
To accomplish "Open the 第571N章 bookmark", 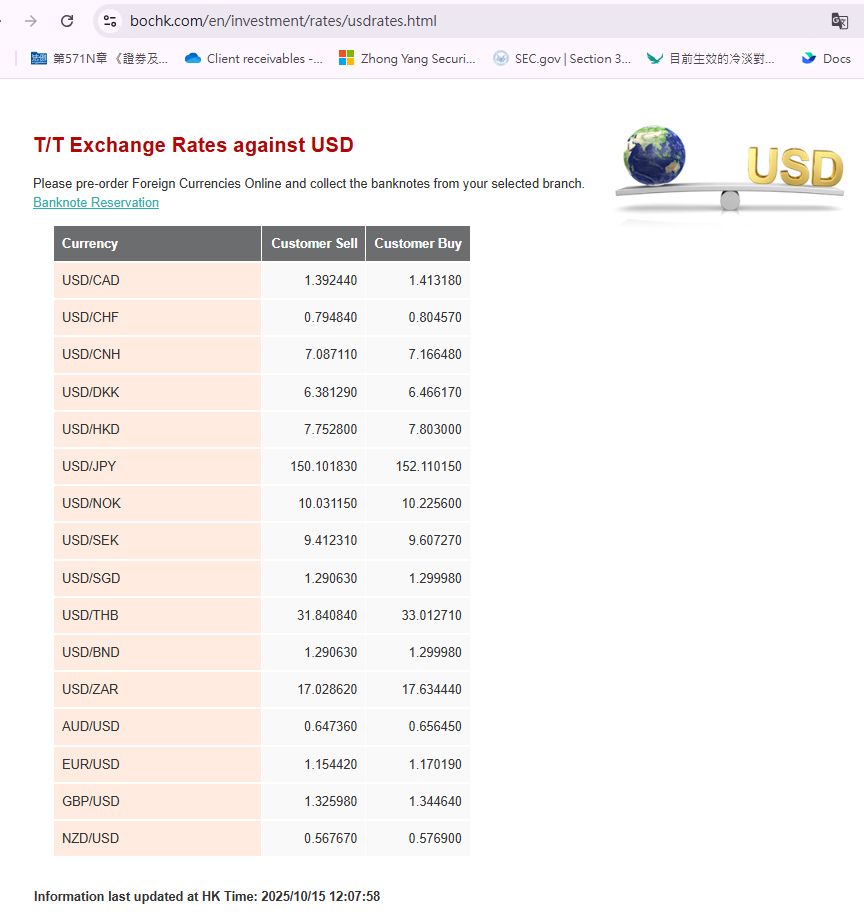I will click(100, 59).
